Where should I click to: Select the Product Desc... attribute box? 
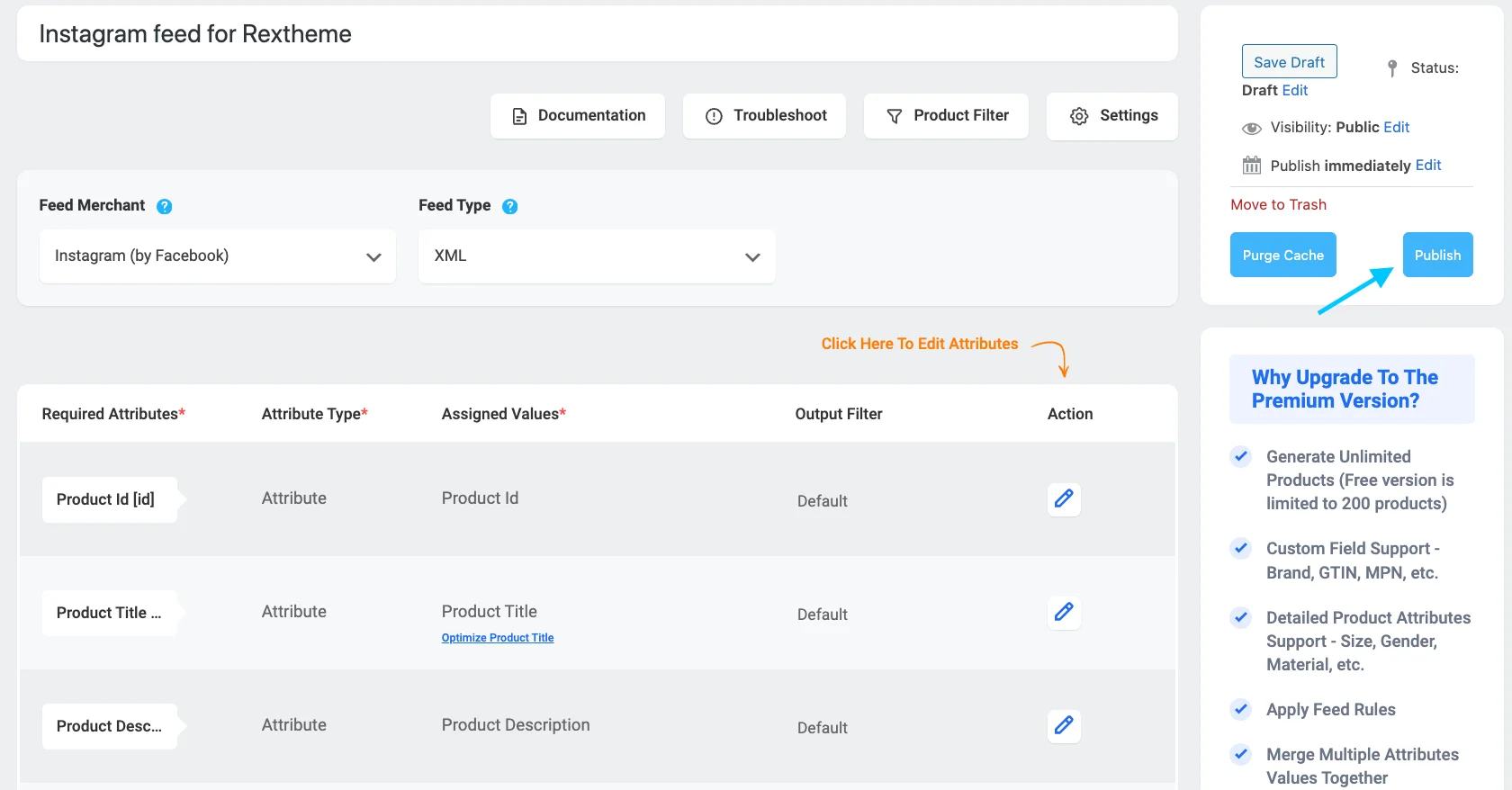[x=109, y=726]
